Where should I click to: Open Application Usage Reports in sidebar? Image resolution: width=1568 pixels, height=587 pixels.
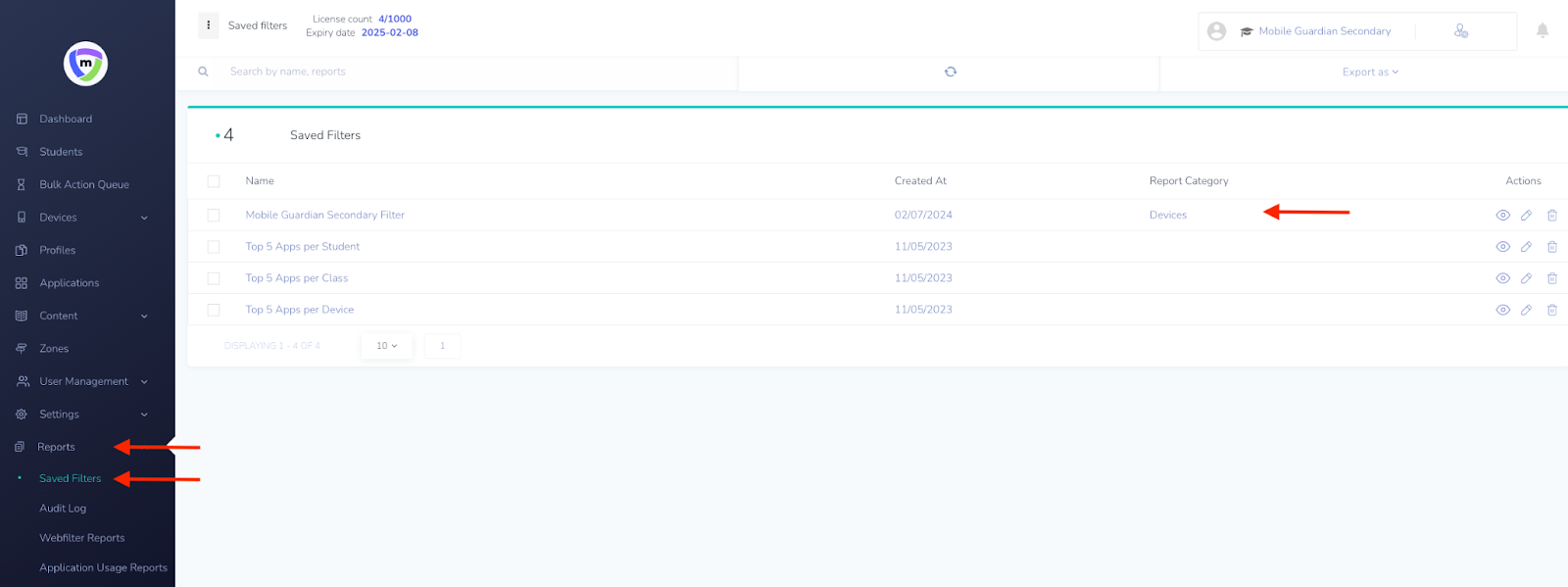coord(103,567)
